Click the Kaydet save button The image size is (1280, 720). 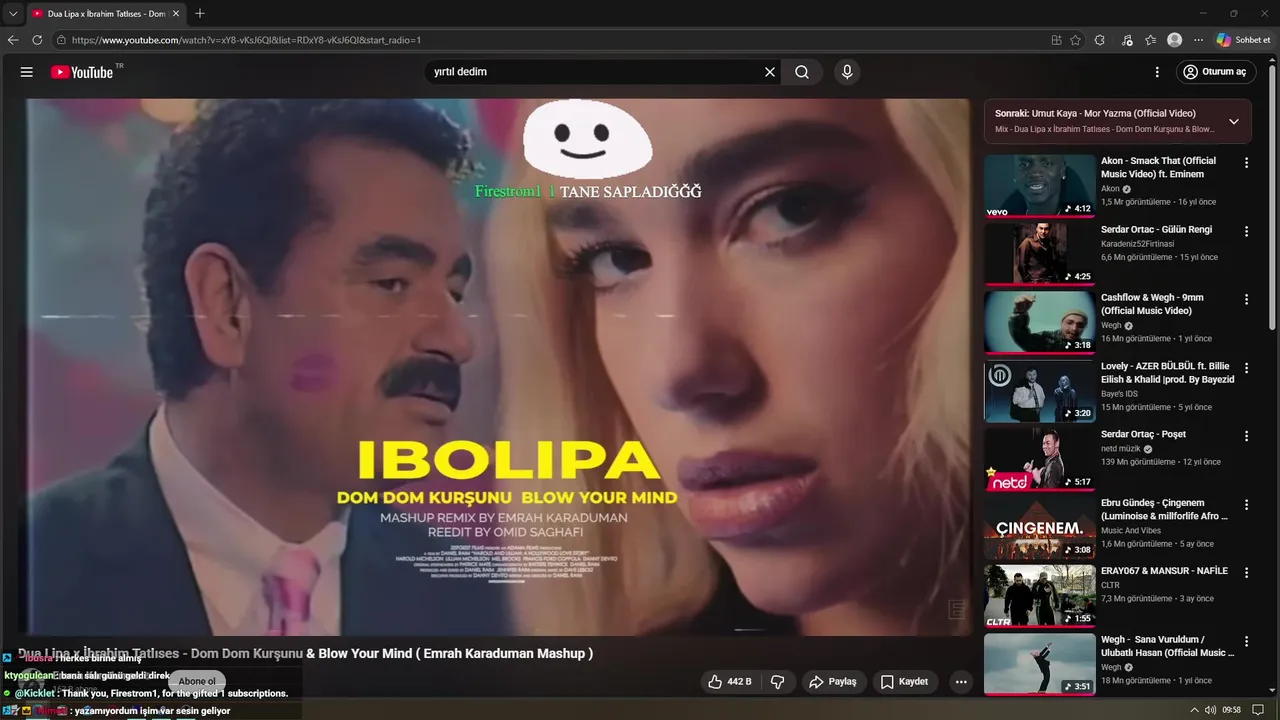pyautogui.click(x=905, y=682)
